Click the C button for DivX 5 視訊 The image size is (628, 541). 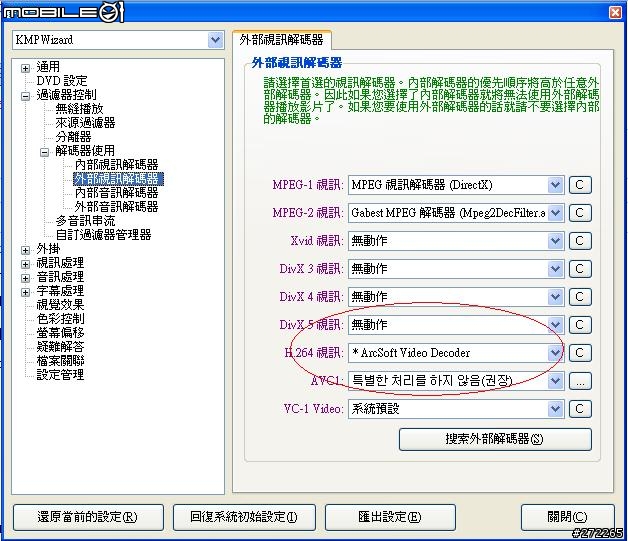[580, 325]
